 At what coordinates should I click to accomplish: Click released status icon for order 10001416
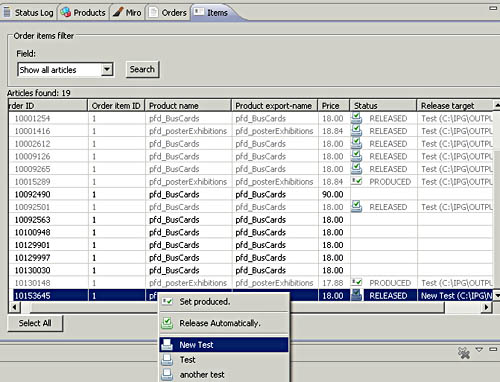(356, 130)
